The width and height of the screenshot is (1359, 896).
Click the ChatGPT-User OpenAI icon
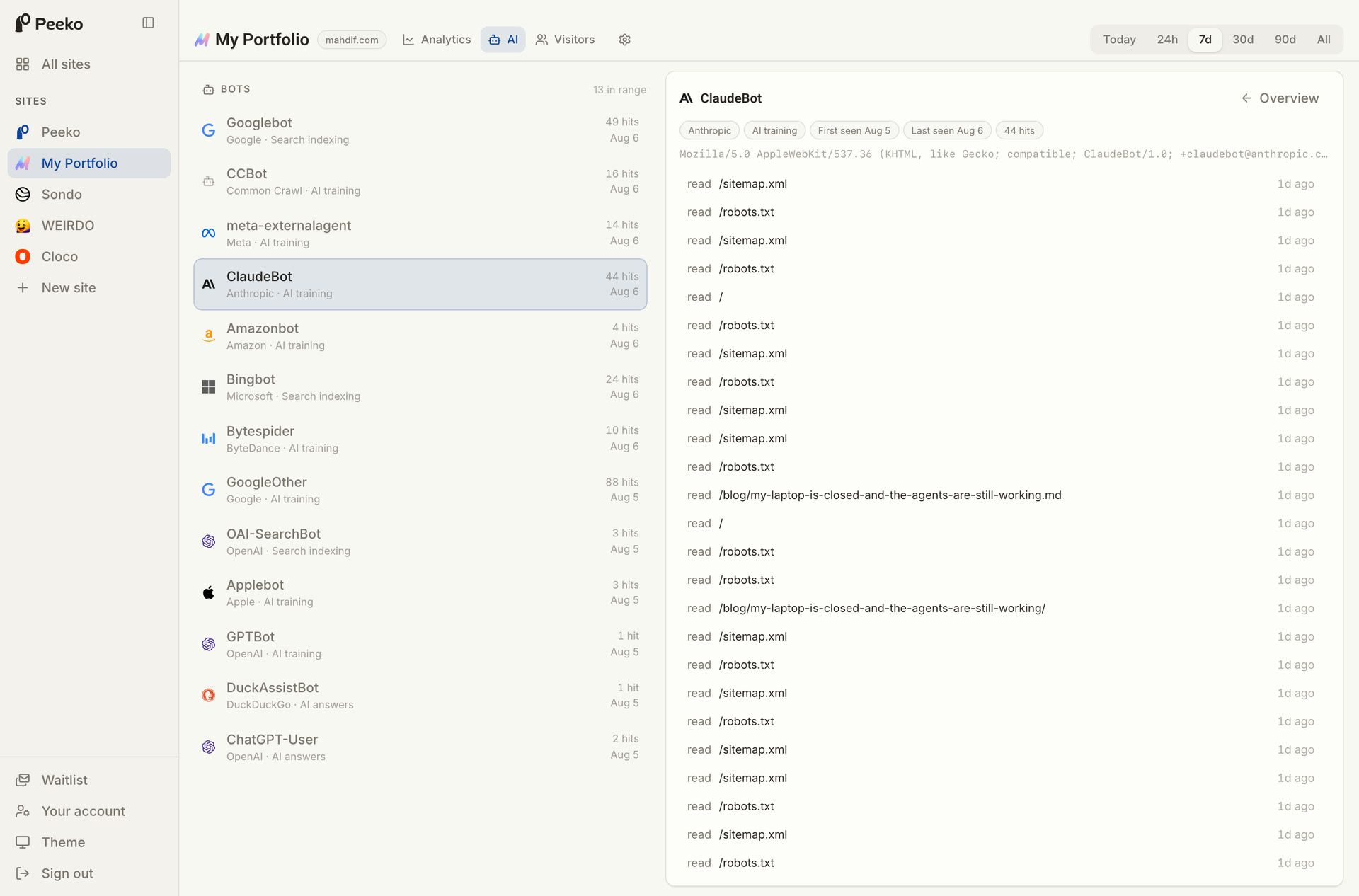point(208,747)
